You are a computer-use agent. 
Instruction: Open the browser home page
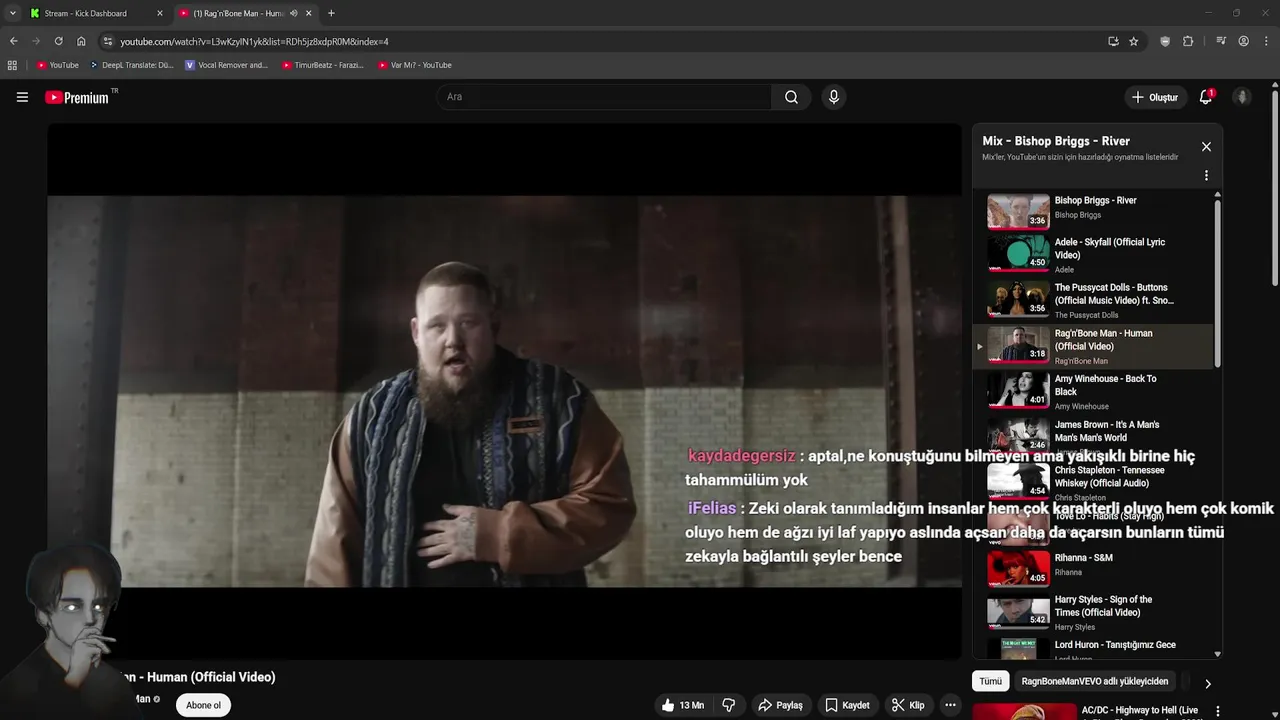coord(81,41)
